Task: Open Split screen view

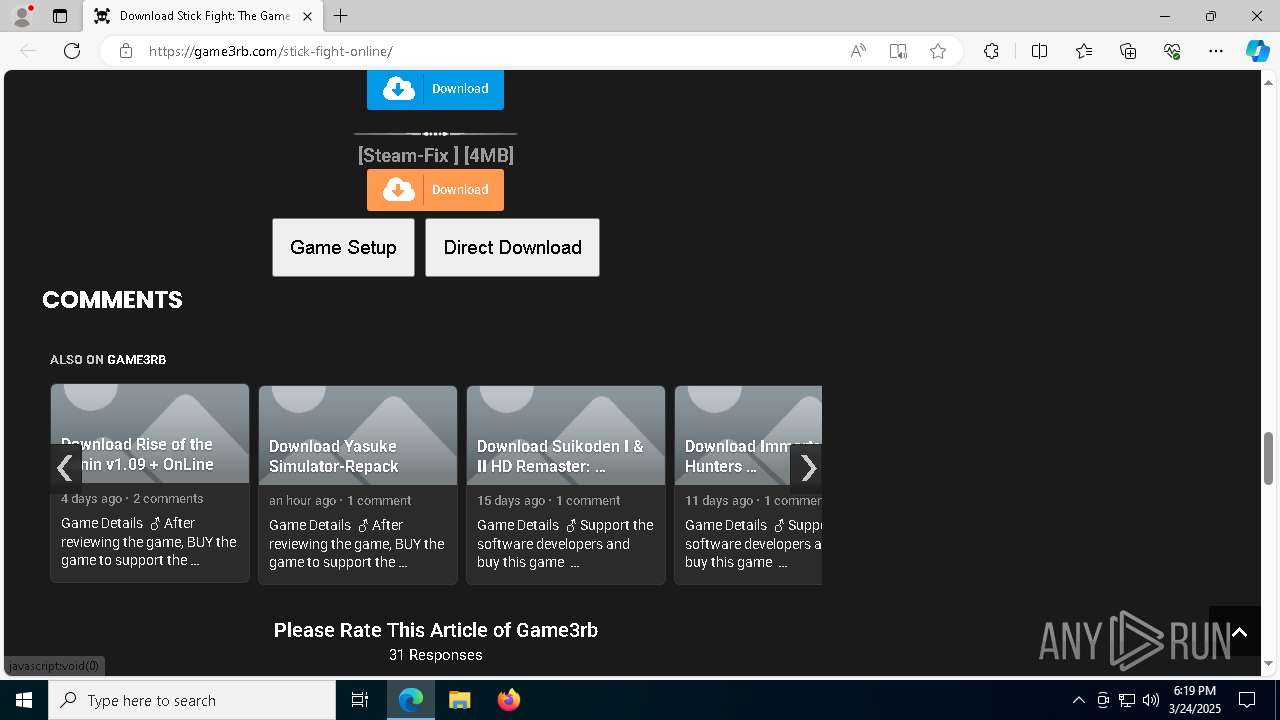Action: (1039, 51)
